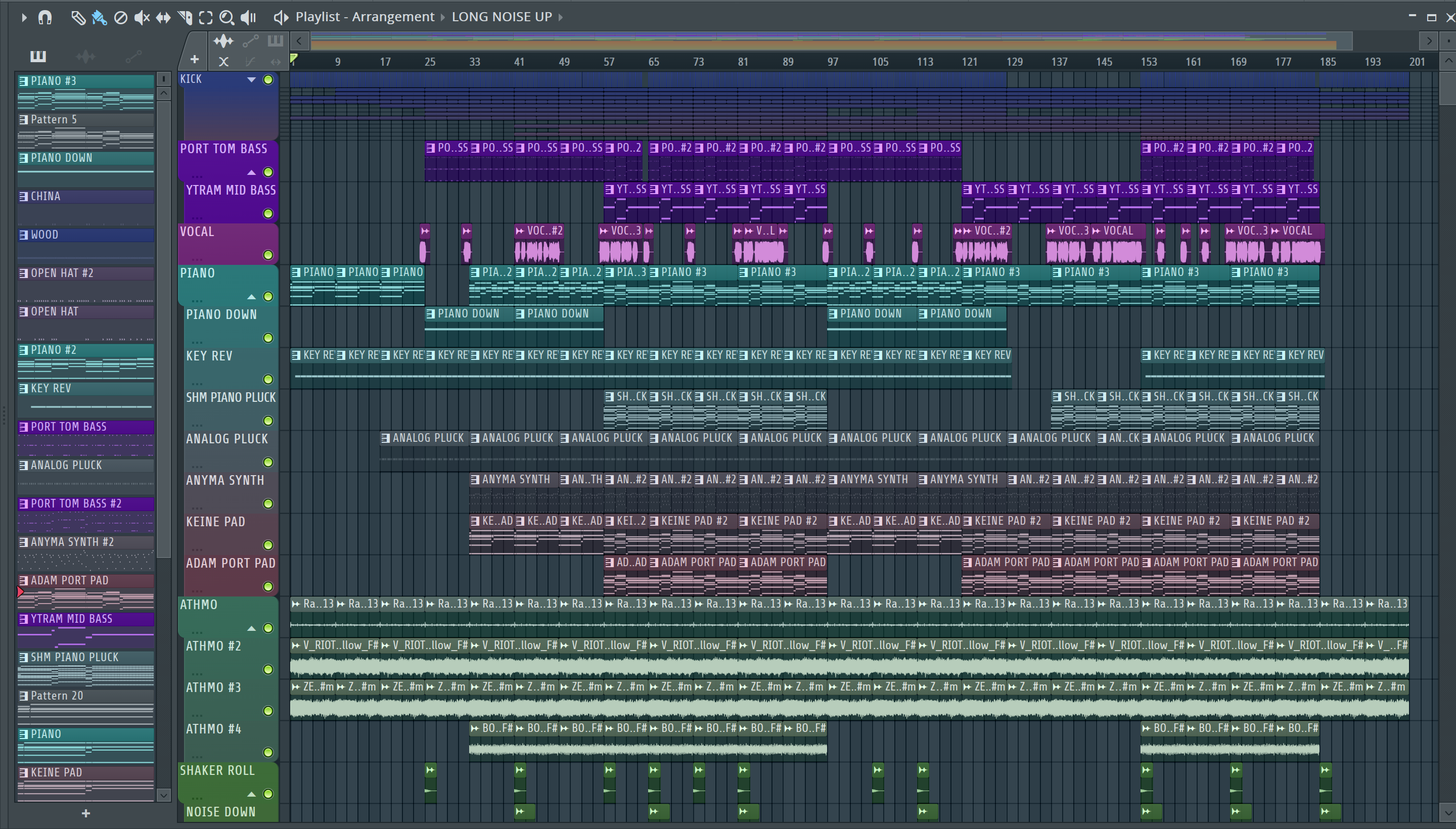Select ANYMA SYNTH #2 pattern in picker
Image resolution: width=1456 pixels, height=829 pixels.
[86, 553]
